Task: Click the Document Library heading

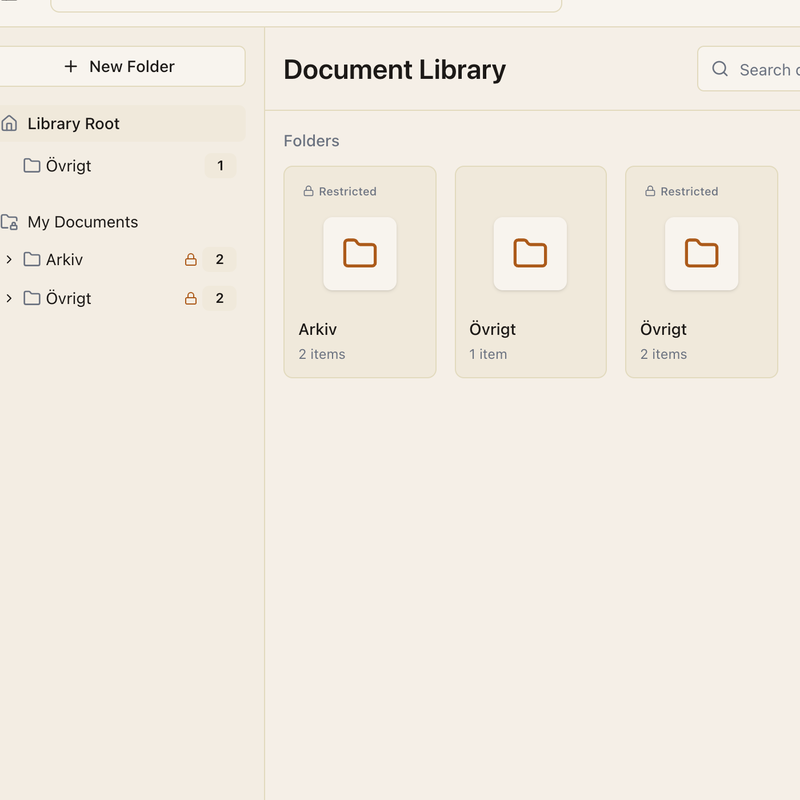Action: (x=395, y=70)
